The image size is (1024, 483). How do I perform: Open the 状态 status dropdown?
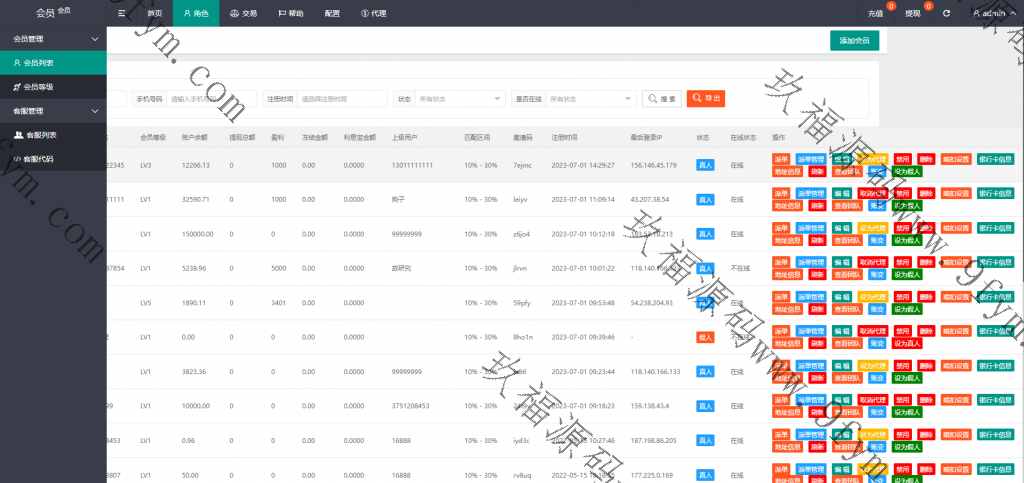pyautogui.click(x=460, y=99)
